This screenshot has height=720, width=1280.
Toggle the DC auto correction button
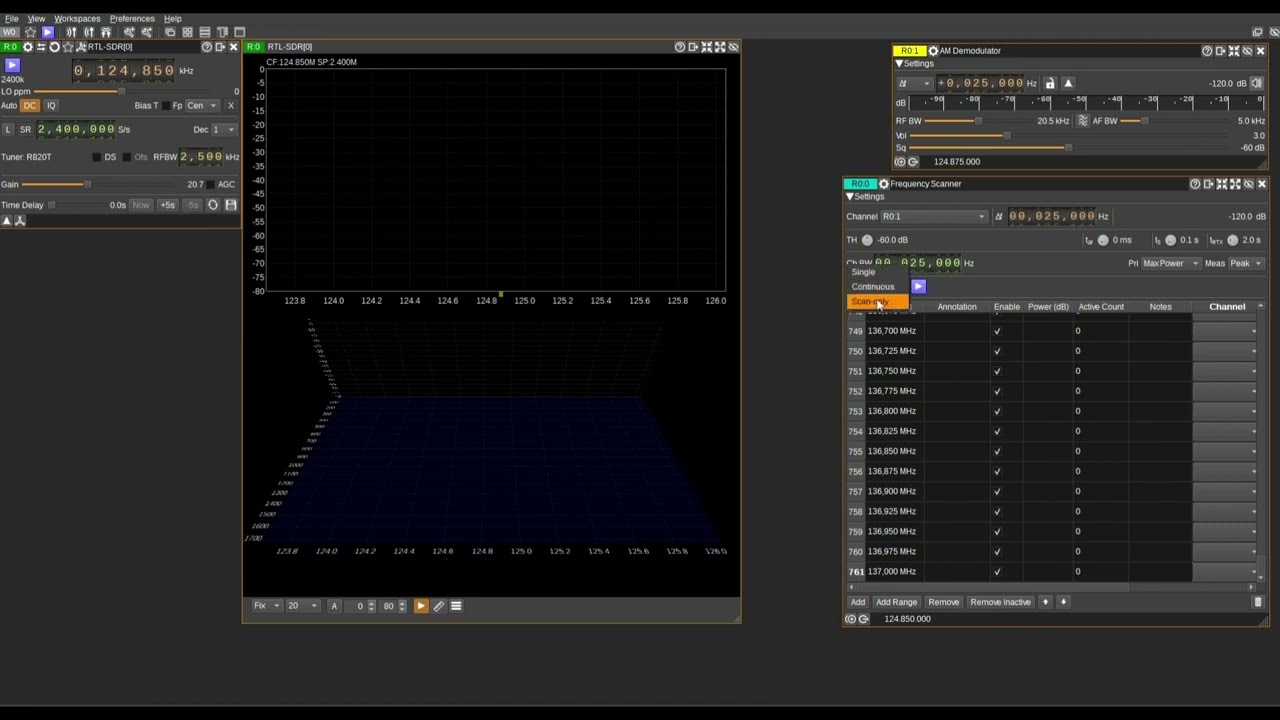[x=30, y=105]
